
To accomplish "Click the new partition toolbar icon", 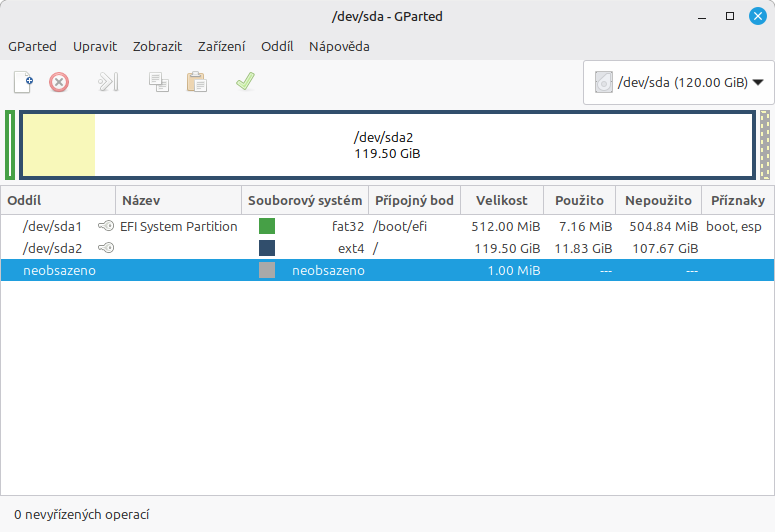I will tap(23, 82).
